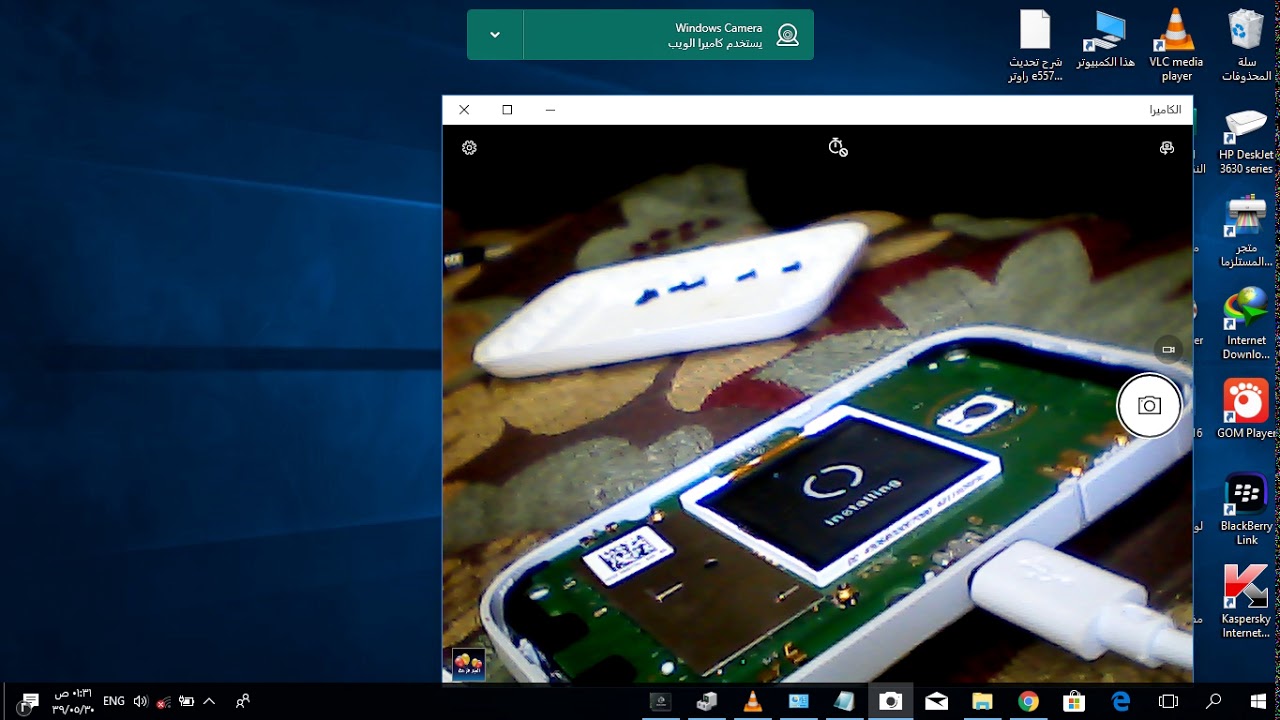Launch Kaspersky Internet Security shortcut
Image resolution: width=1280 pixels, height=720 pixels.
click(x=1246, y=602)
